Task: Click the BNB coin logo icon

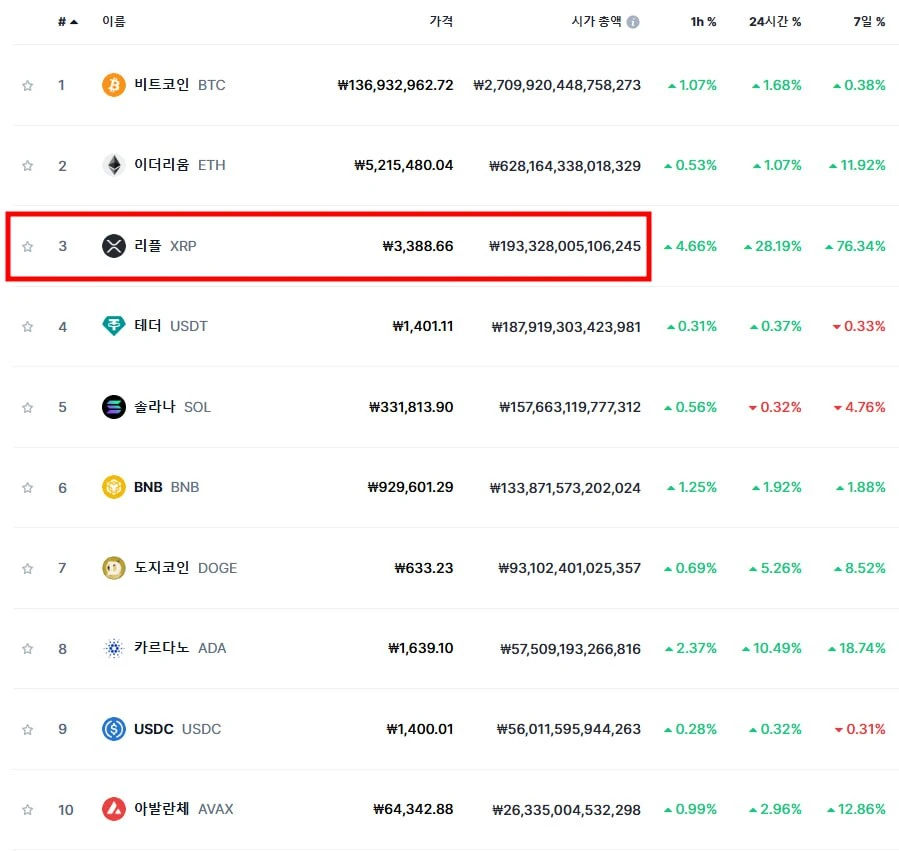Action: coord(114,487)
